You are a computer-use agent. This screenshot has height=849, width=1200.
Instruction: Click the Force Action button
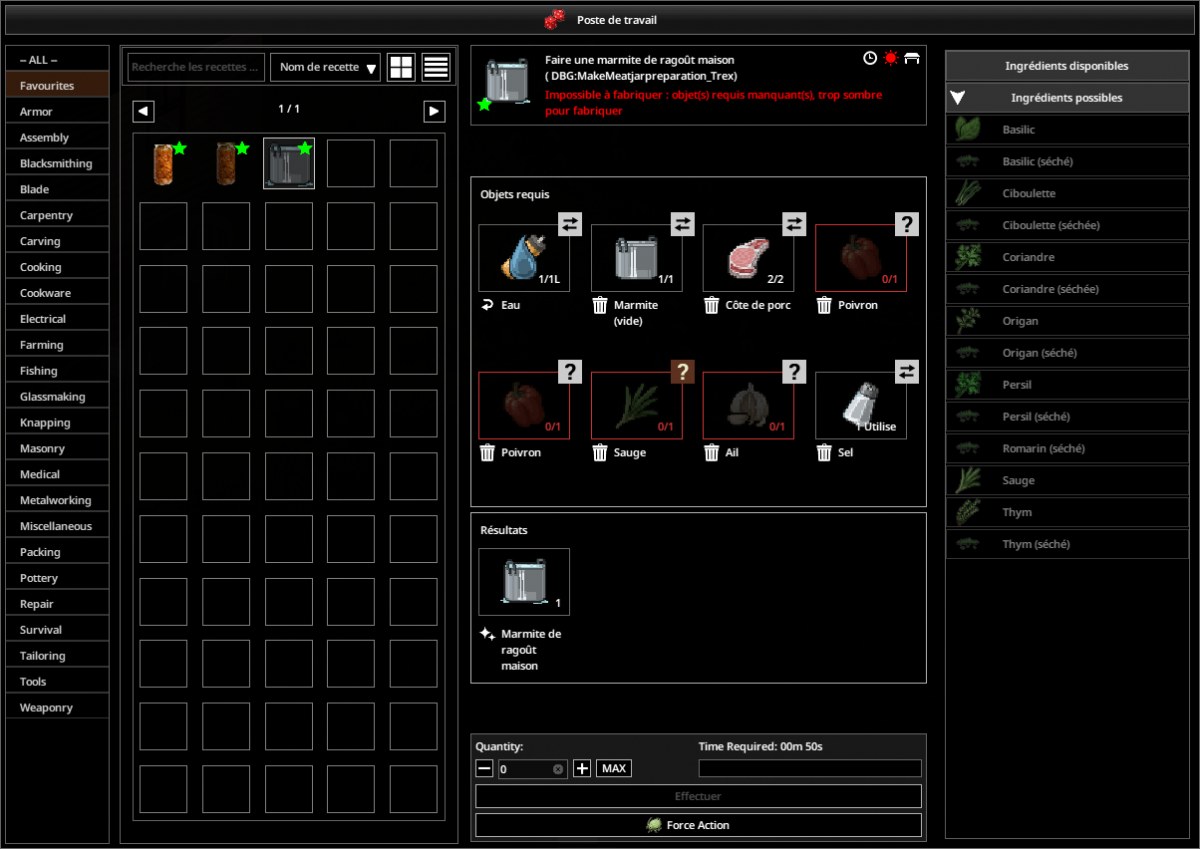tap(698, 825)
